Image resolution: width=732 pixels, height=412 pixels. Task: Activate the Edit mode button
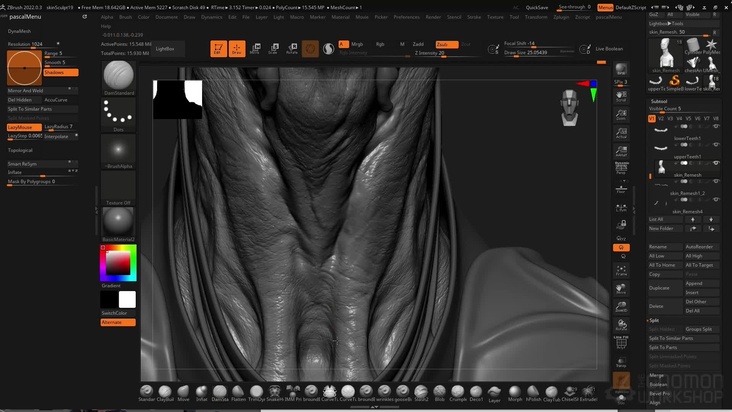[218, 49]
